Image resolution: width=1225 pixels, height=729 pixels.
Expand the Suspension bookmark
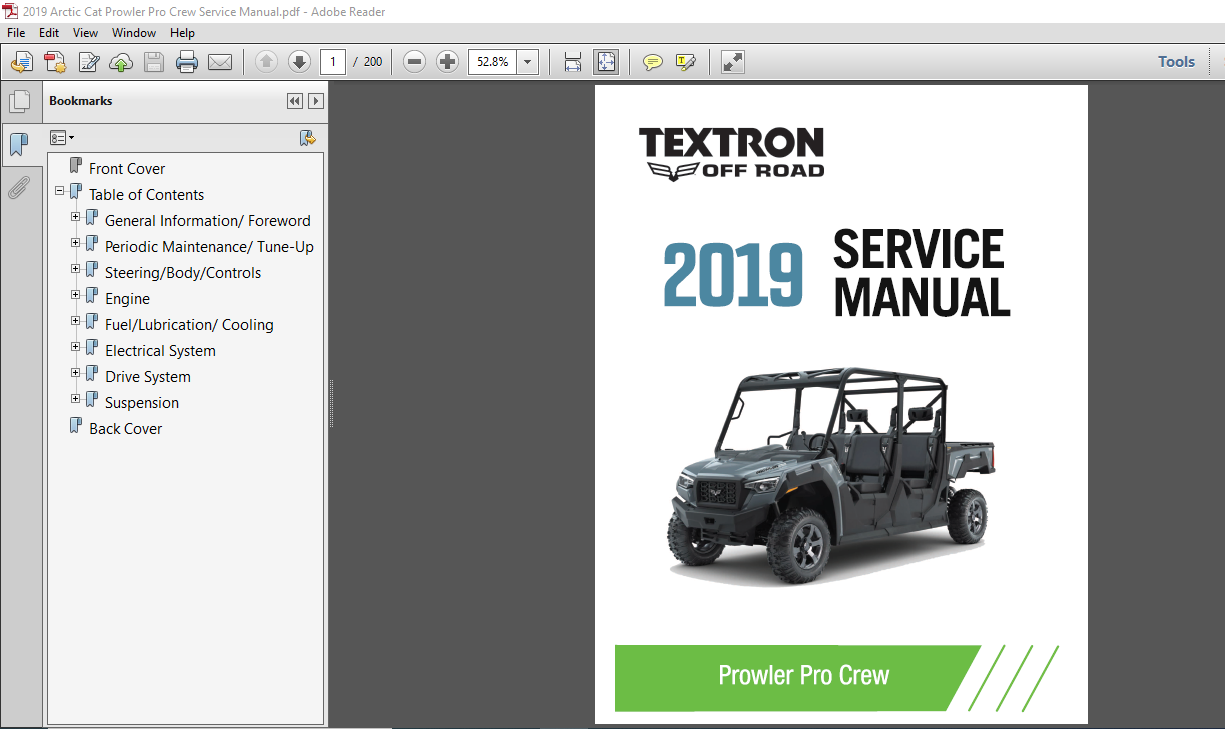pos(76,399)
